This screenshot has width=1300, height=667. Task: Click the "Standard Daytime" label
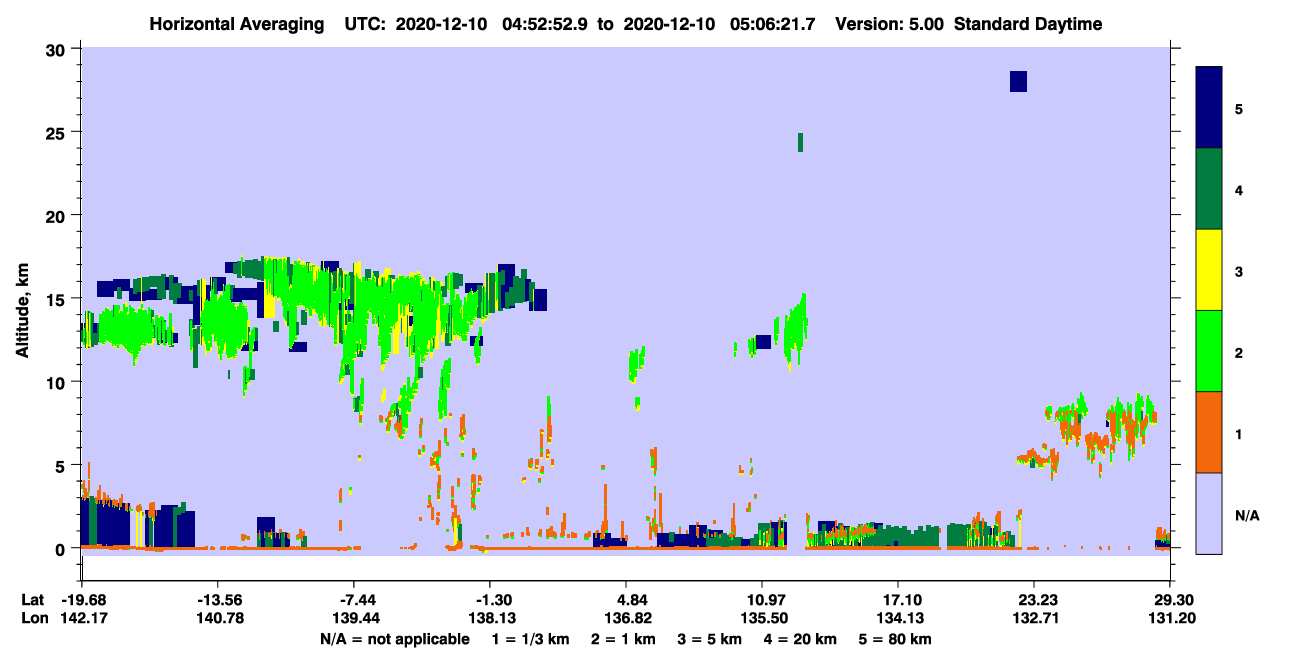(1028, 24)
